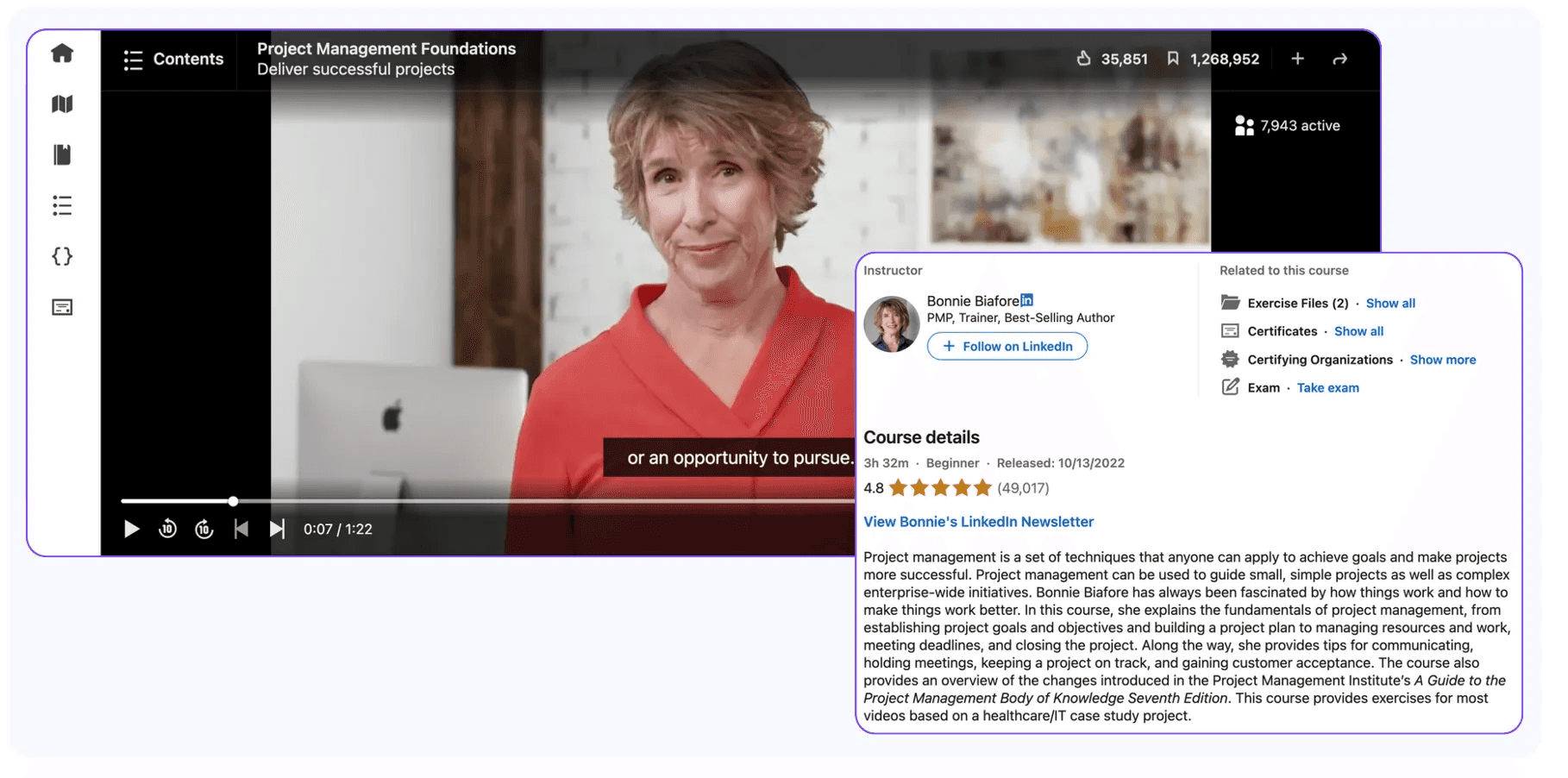
Task: Click the 0:07 / 1:22 time display
Action: (338, 530)
